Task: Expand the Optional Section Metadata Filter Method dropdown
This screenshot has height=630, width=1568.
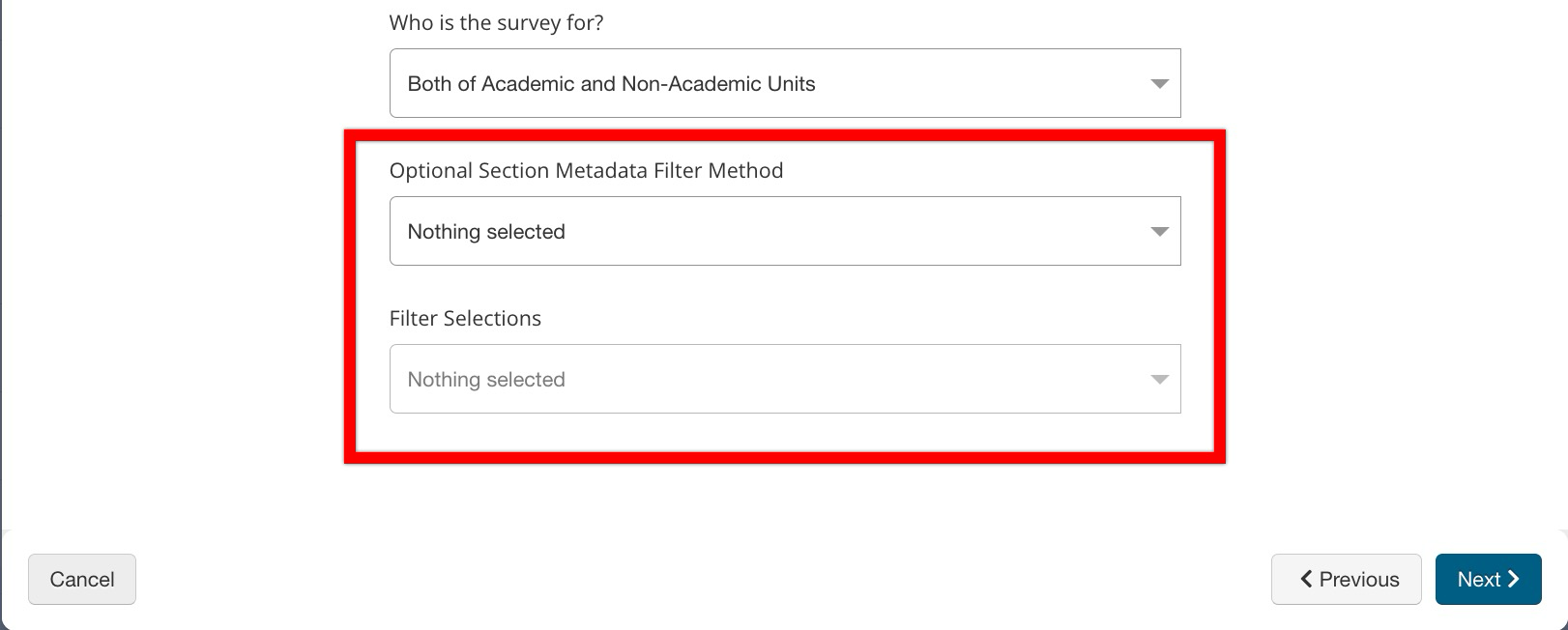Action: [784, 232]
